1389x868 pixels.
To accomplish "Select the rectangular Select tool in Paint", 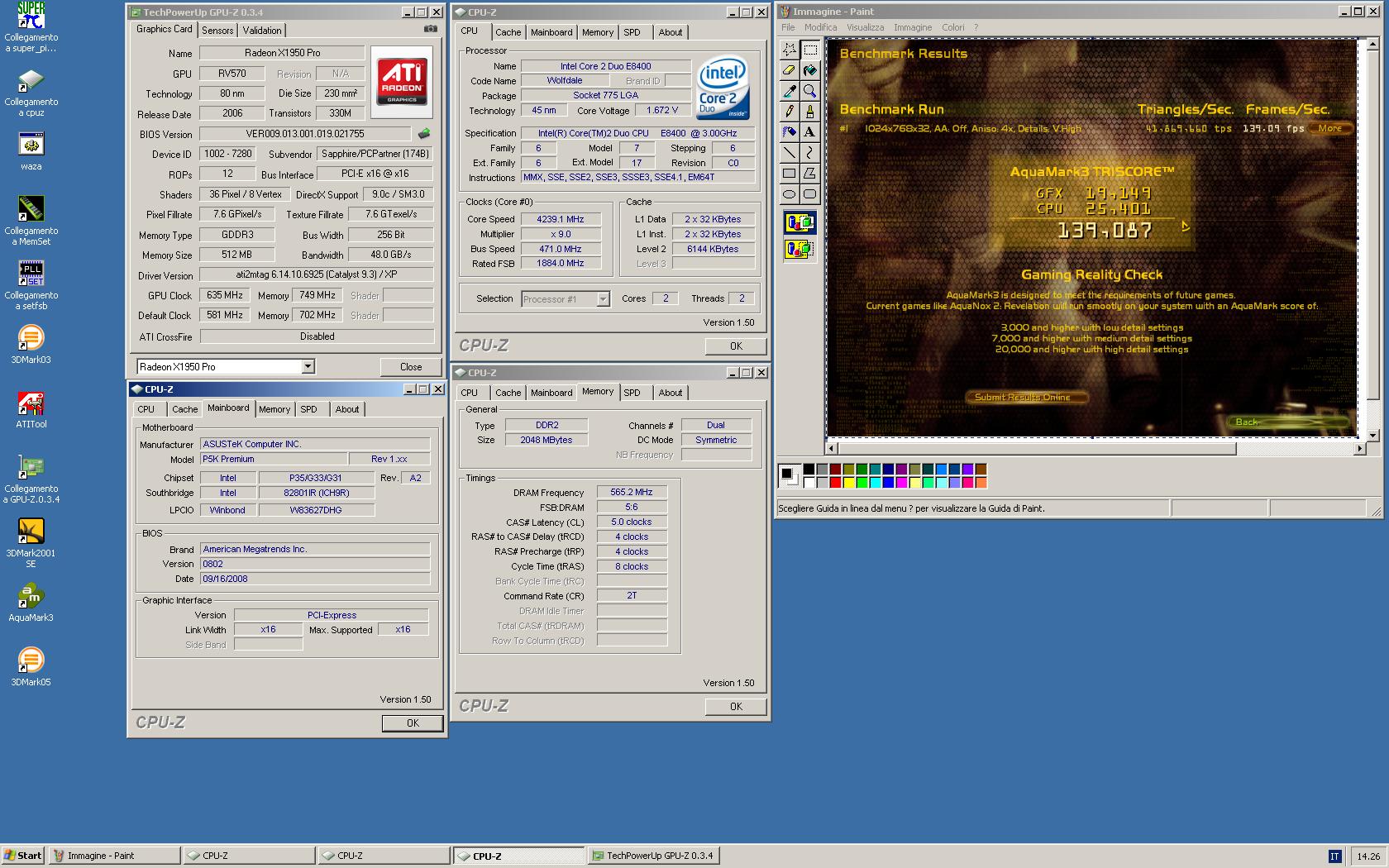I will (809, 50).
